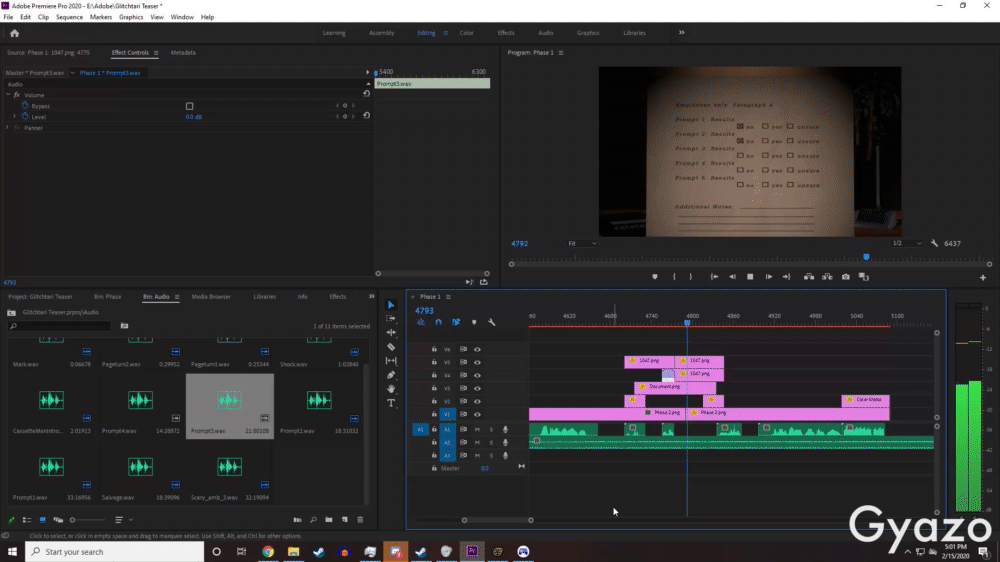Open the Metadata tab
Viewport: 1000px width, 562px height.
(183, 53)
